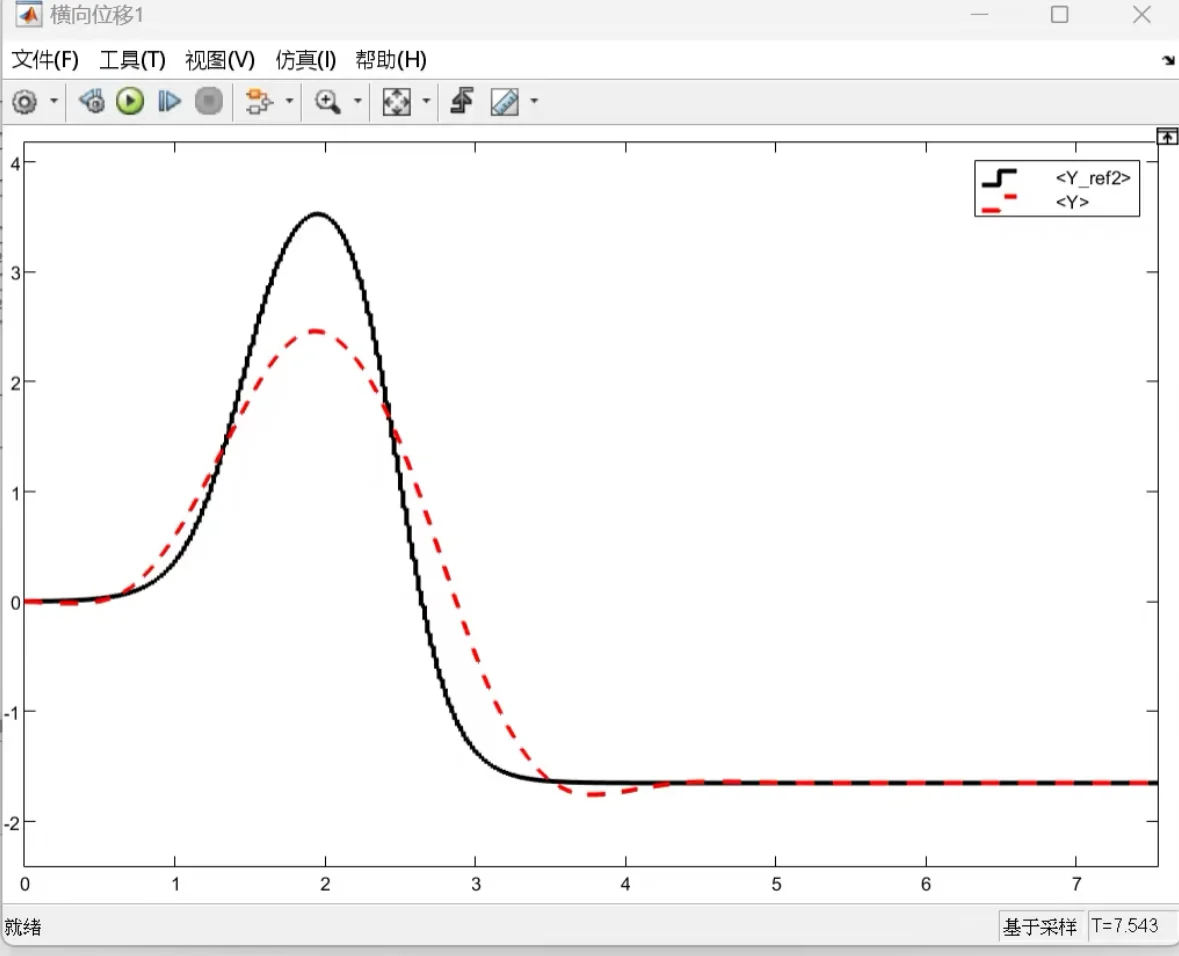Open the 视图(V) menu
This screenshot has width=1179, height=956.
[x=220, y=59]
